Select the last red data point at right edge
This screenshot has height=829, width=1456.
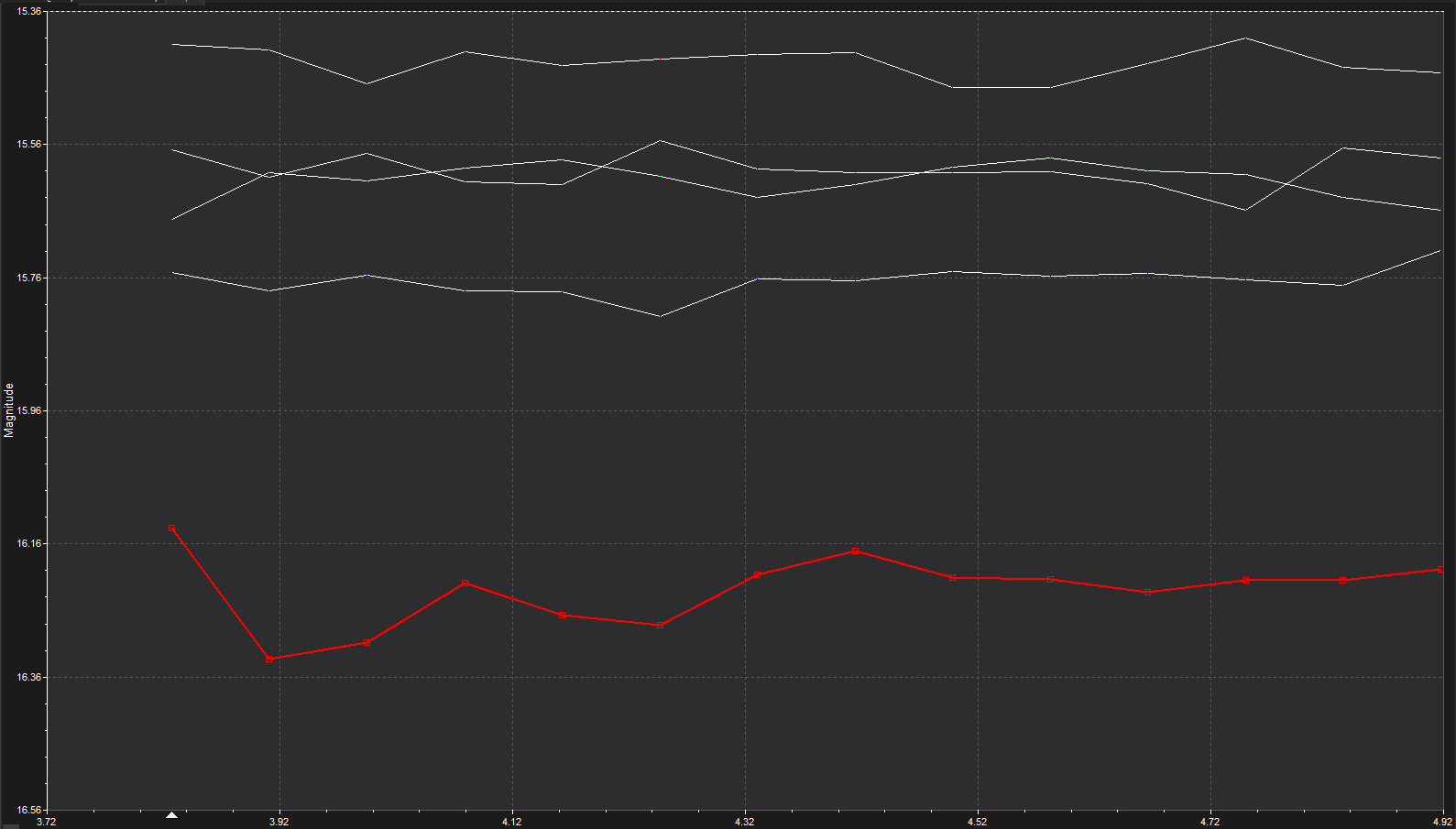pos(1441,570)
